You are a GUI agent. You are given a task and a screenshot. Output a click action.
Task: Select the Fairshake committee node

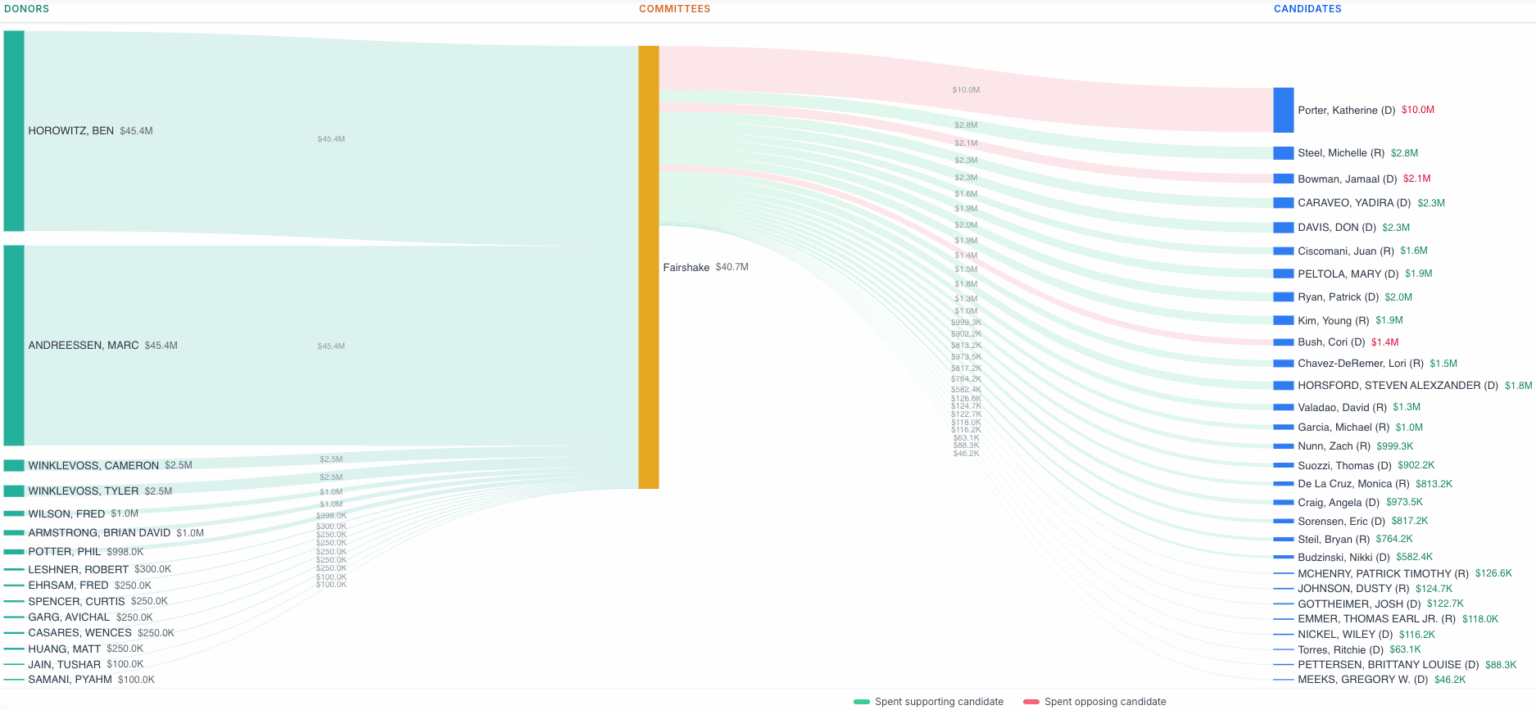coord(648,267)
